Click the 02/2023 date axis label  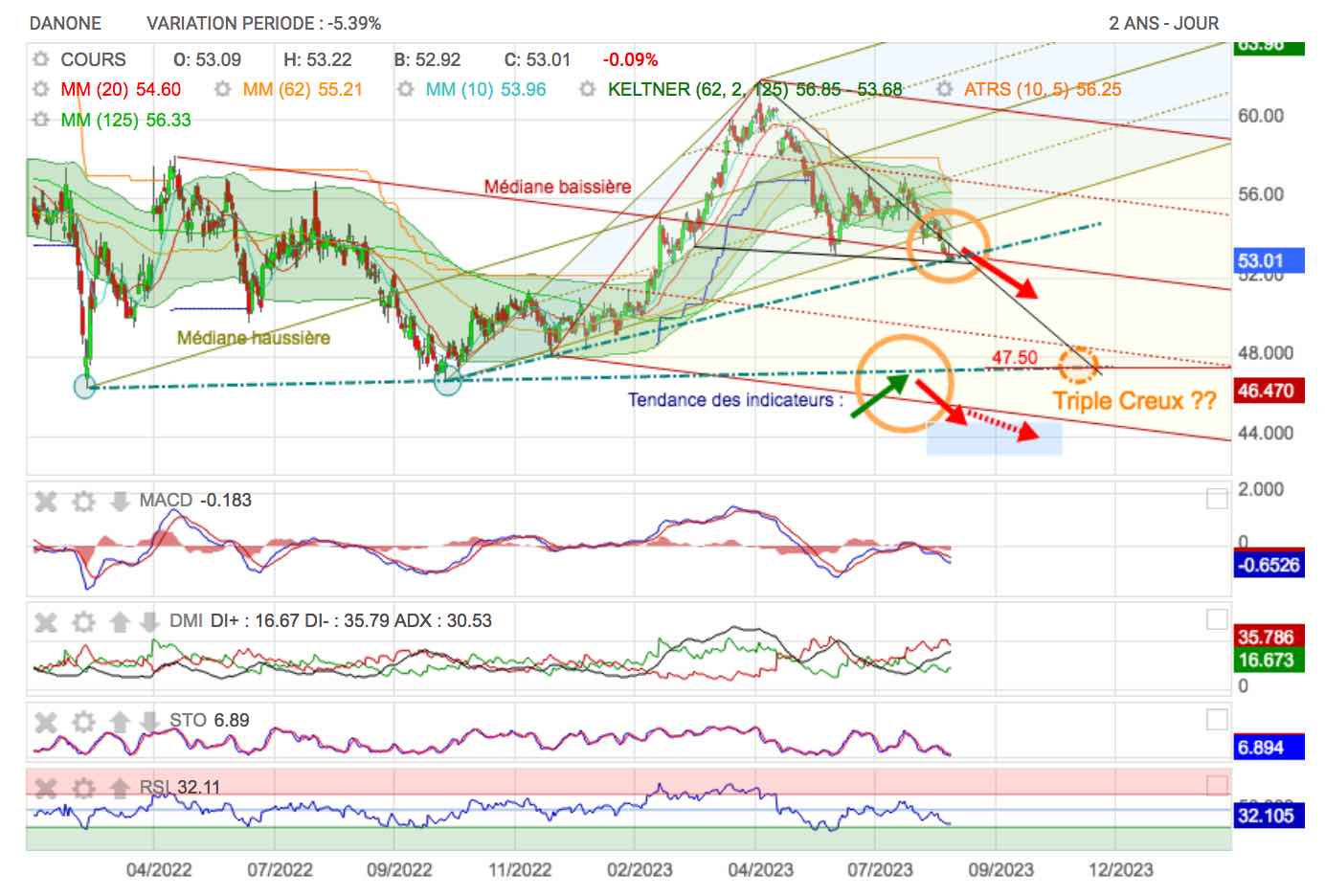[x=640, y=869]
